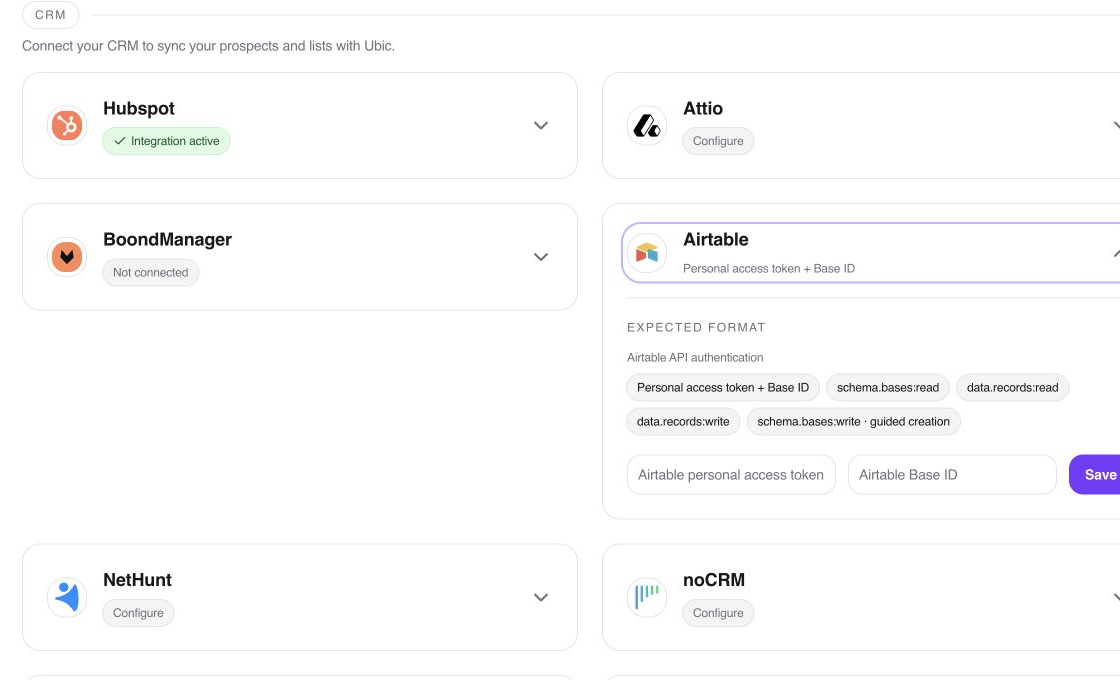This screenshot has width=1120, height=680.
Task: Click the Airtable card title
Action: tap(716, 240)
